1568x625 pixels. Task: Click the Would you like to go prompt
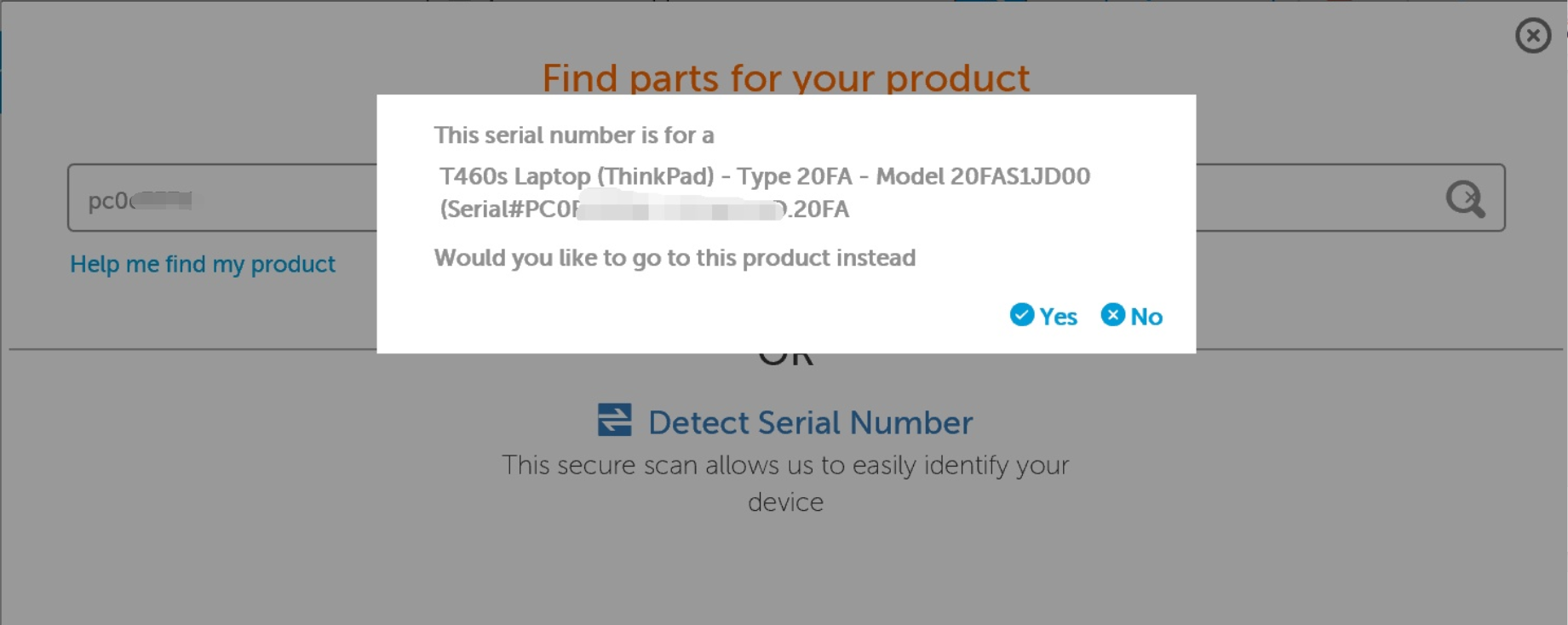[x=675, y=258]
